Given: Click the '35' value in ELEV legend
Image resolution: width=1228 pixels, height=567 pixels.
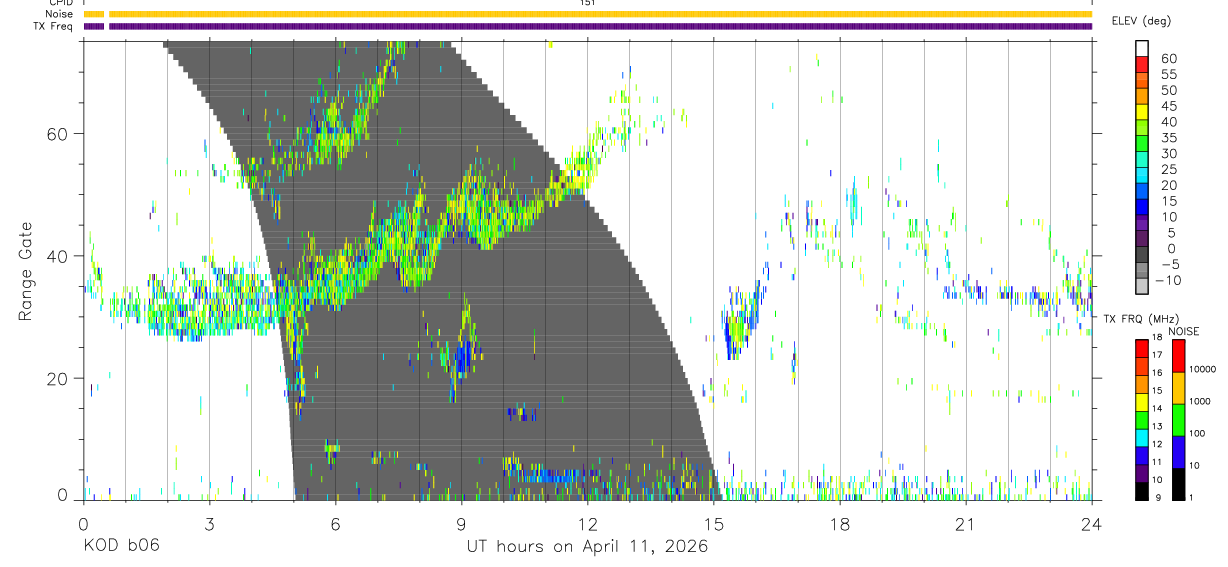Looking at the screenshot, I should [x=1167, y=137].
